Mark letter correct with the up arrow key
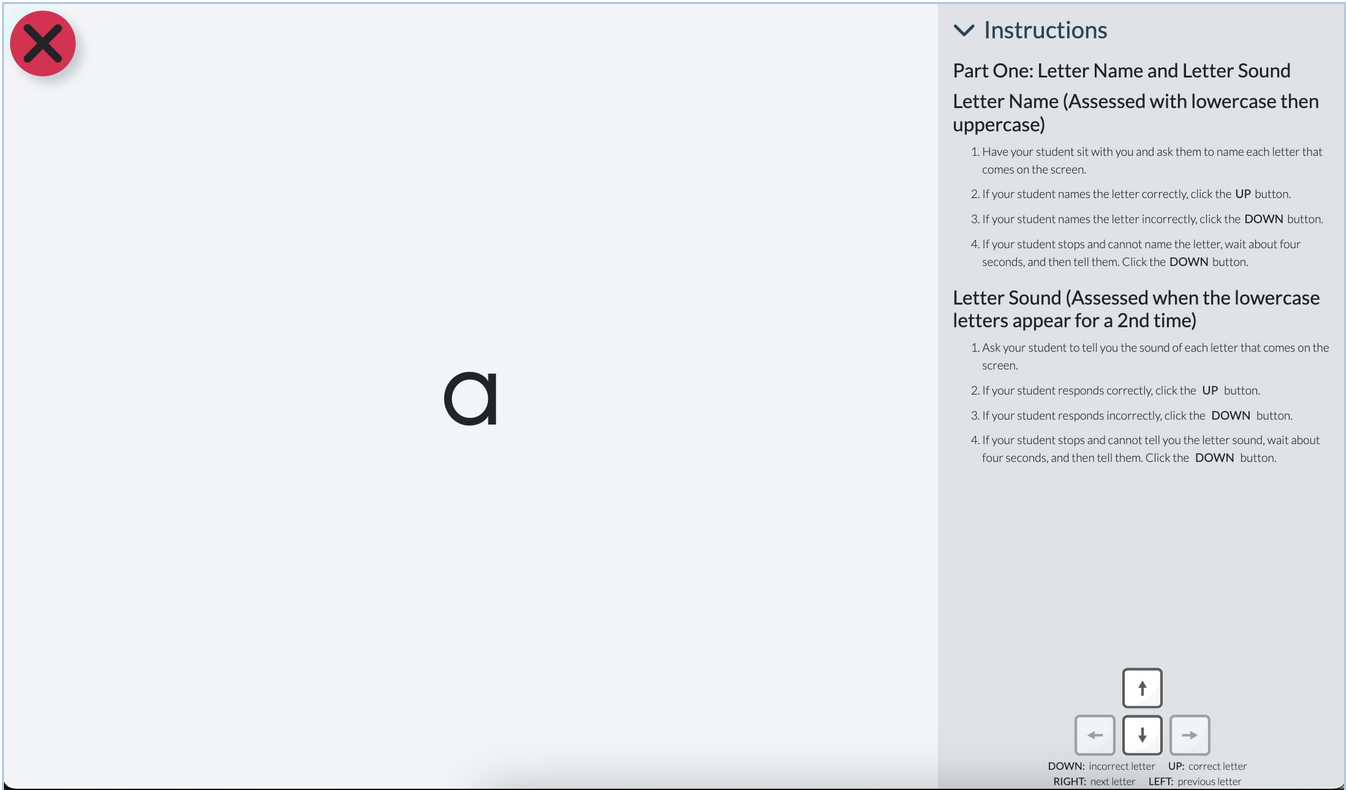 (1142, 688)
